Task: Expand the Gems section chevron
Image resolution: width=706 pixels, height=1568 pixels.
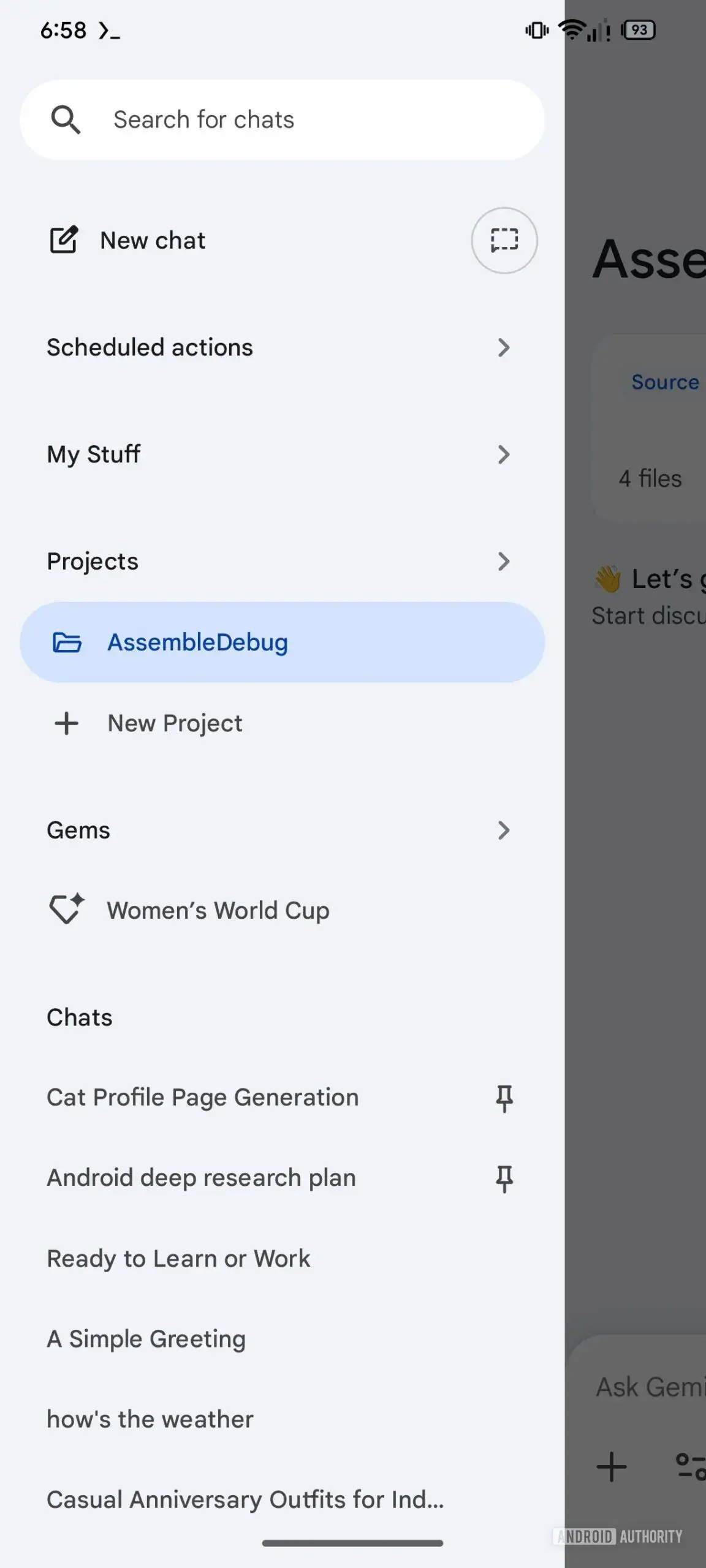Action: pyautogui.click(x=503, y=831)
